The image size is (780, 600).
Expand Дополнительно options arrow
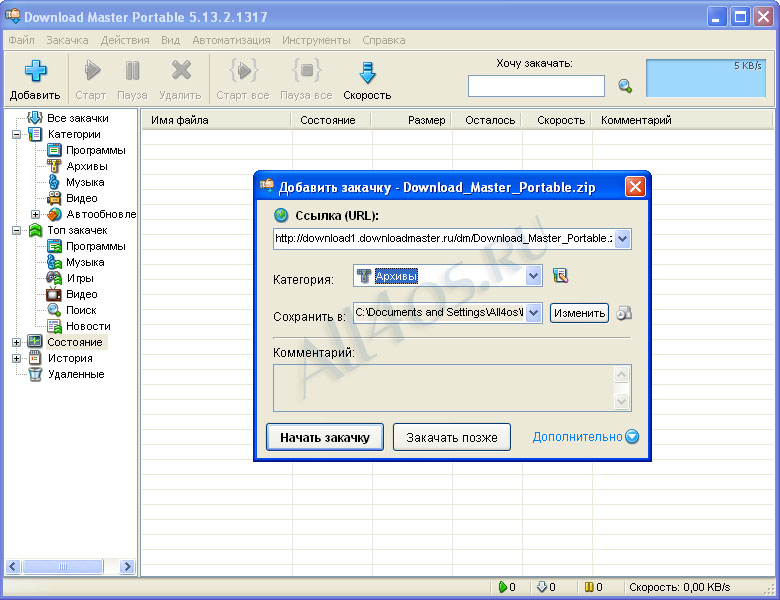click(632, 437)
